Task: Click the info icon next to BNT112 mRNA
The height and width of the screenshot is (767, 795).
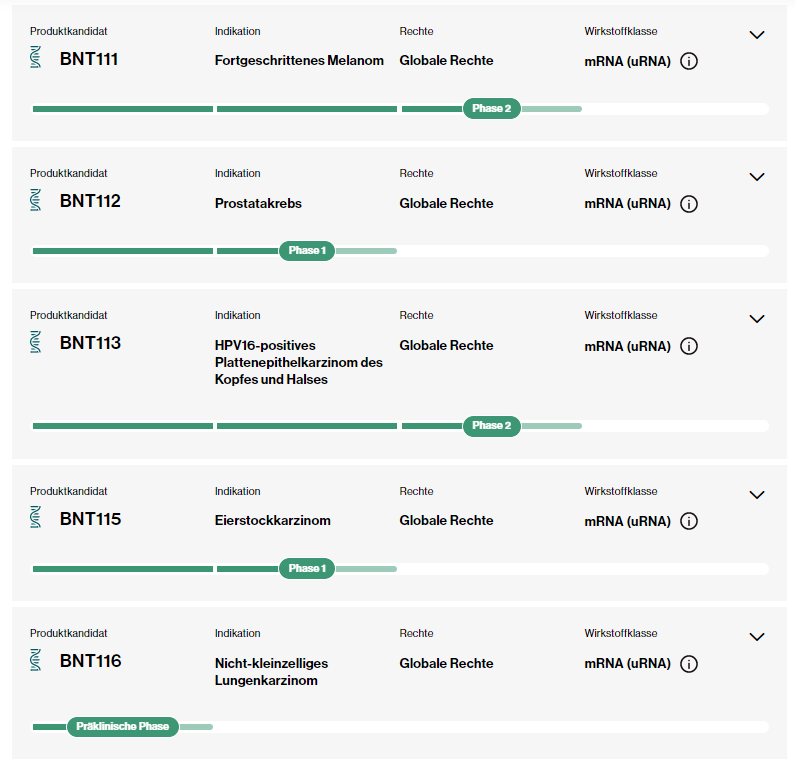Action: pyautogui.click(x=689, y=204)
